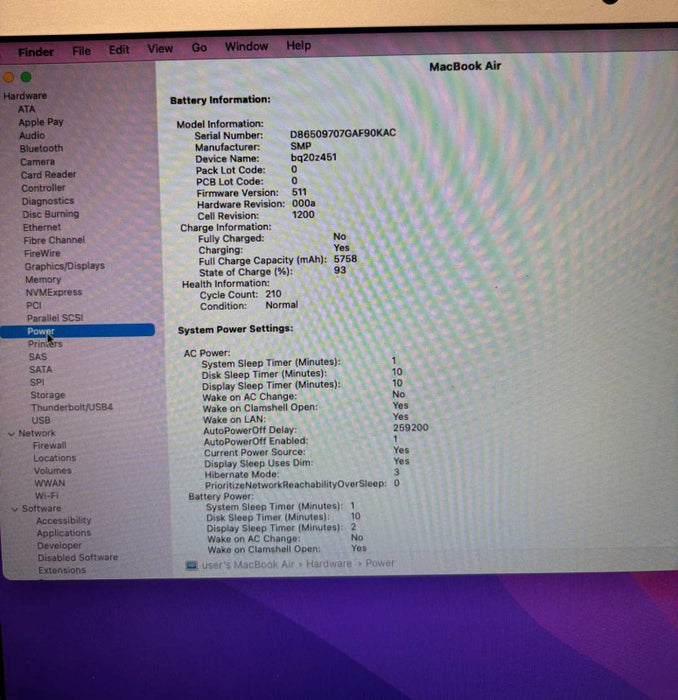Select Controller in the sidebar

(43, 188)
